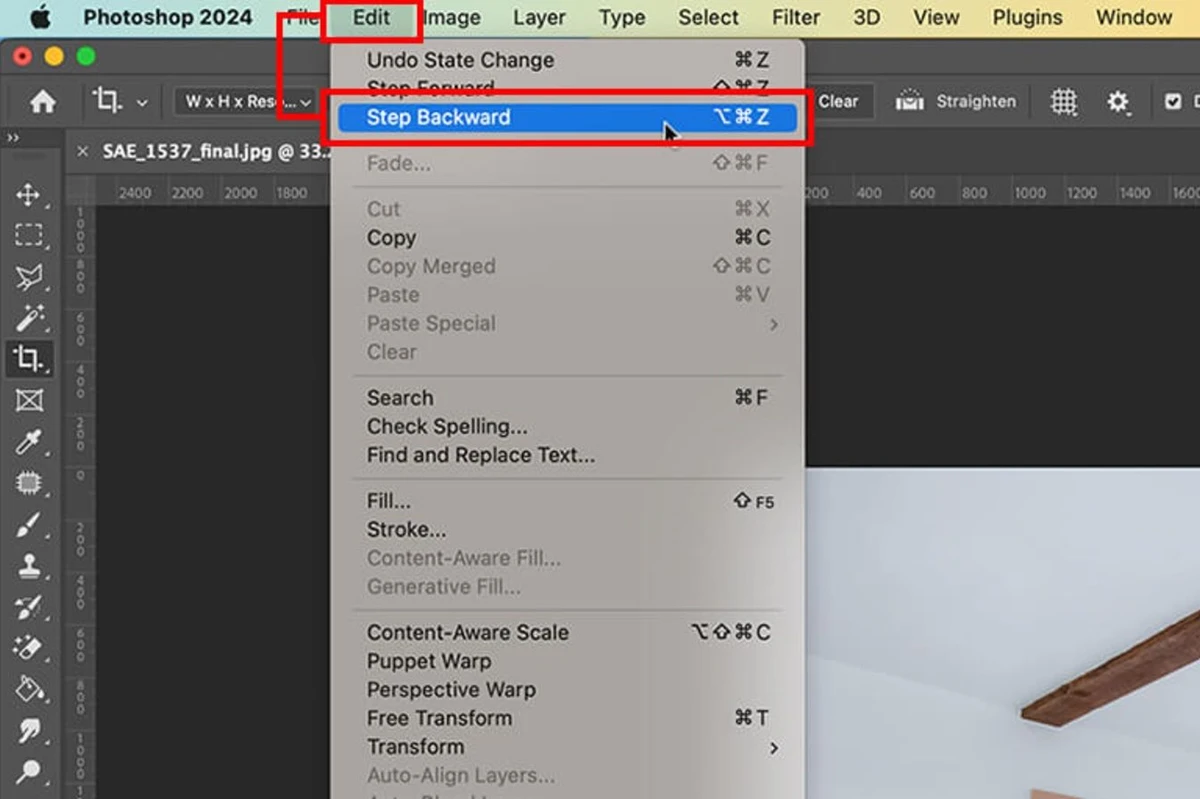Toggle the Delete Cropped Pixels checkbox

[1173, 101]
